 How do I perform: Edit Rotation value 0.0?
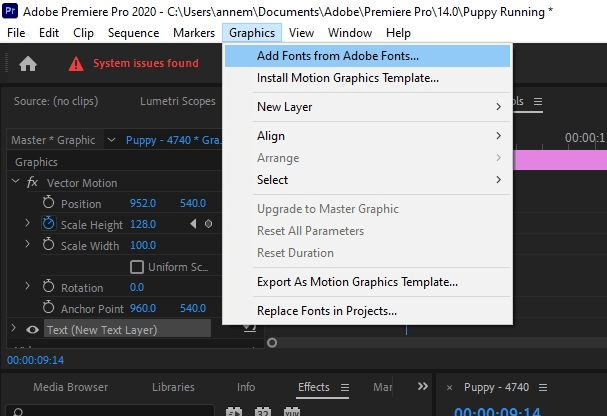click(x=137, y=287)
